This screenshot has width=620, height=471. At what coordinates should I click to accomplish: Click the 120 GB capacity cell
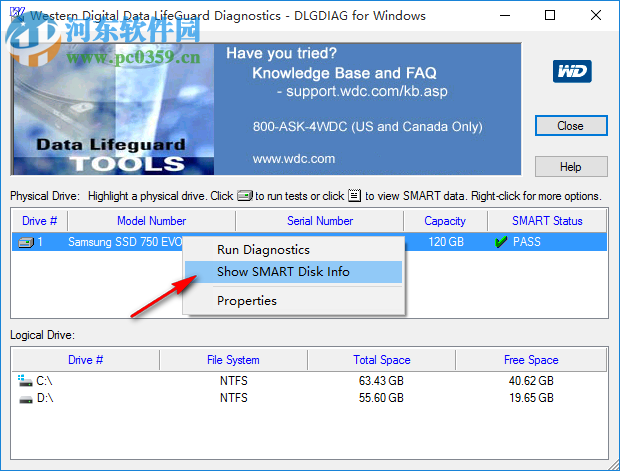tap(446, 242)
